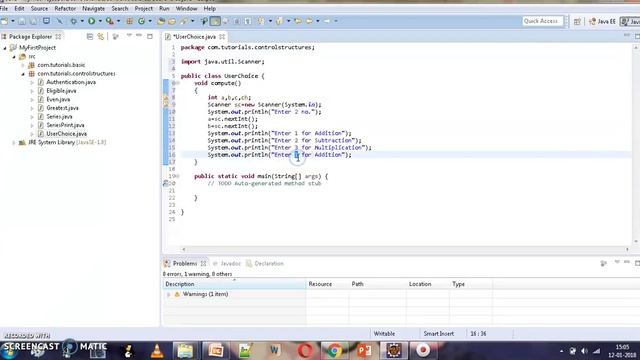
Task: Close the UserChoice.java editor tab
Action: (222, 36)
